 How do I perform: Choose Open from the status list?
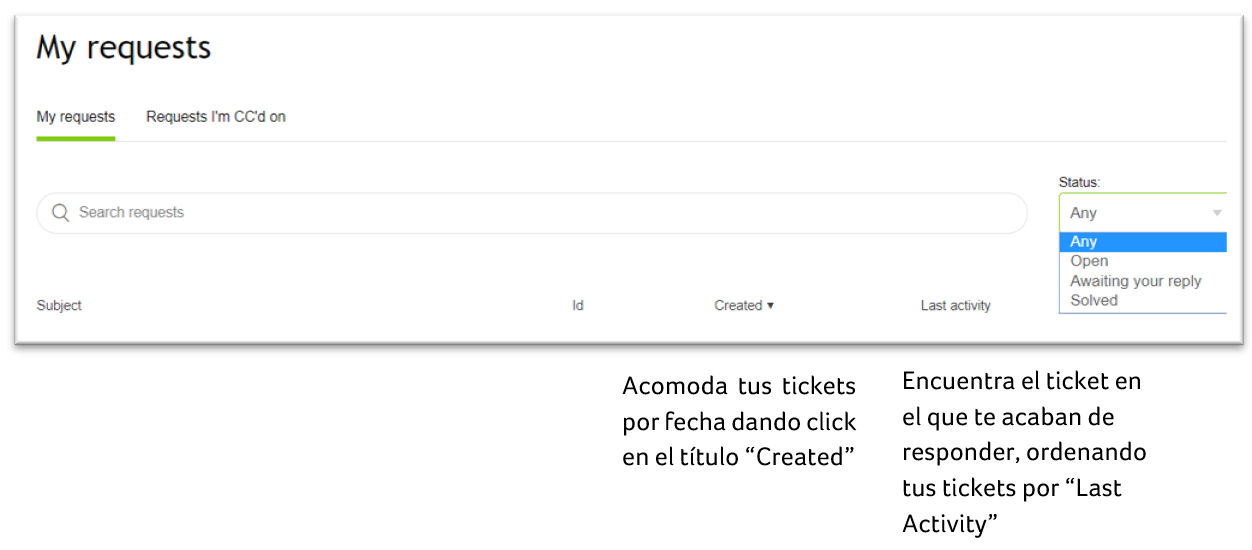(x=1089, y=261)
